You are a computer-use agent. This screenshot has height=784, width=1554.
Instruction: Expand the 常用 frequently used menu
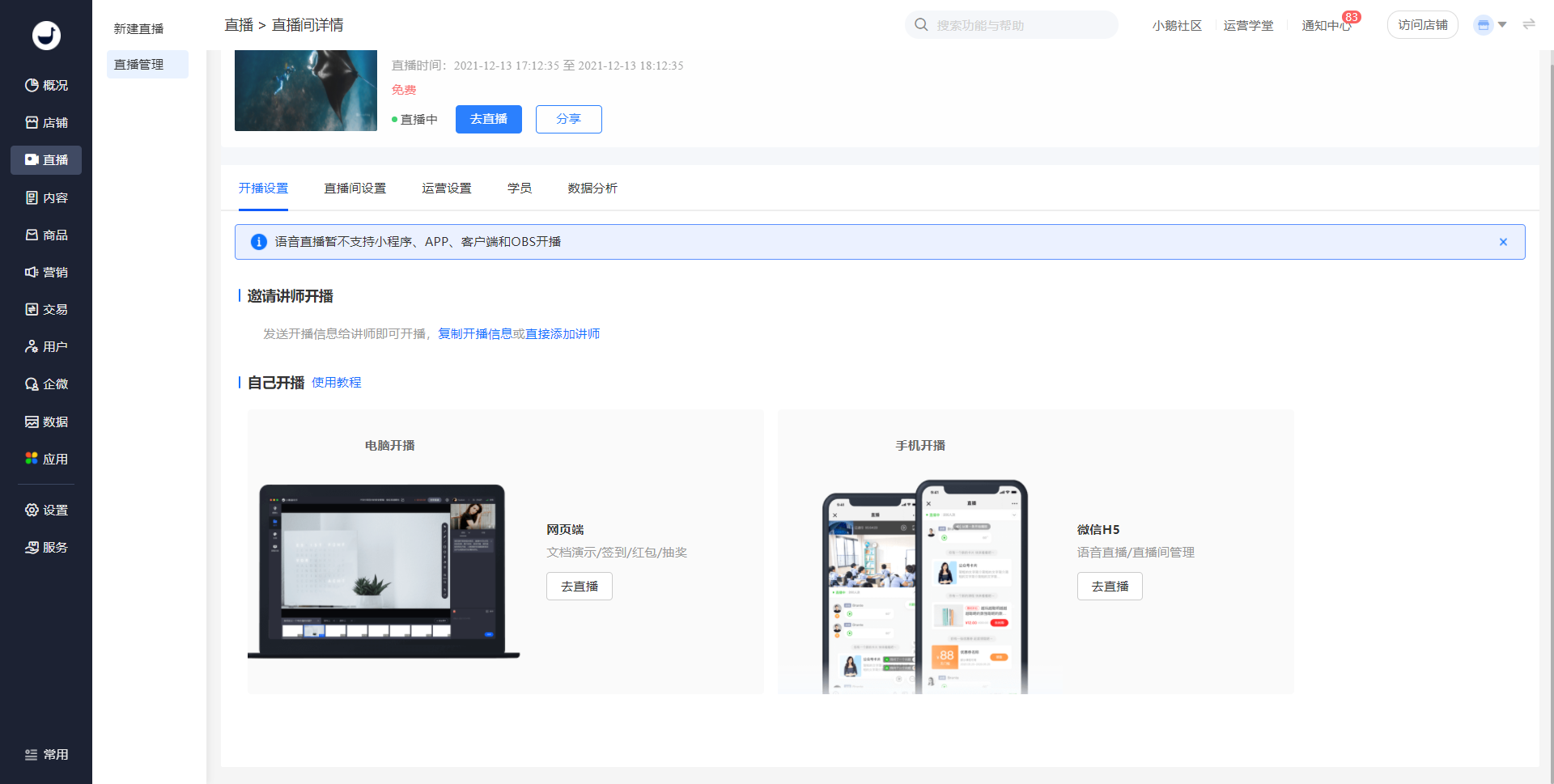(x=46, y=754)
